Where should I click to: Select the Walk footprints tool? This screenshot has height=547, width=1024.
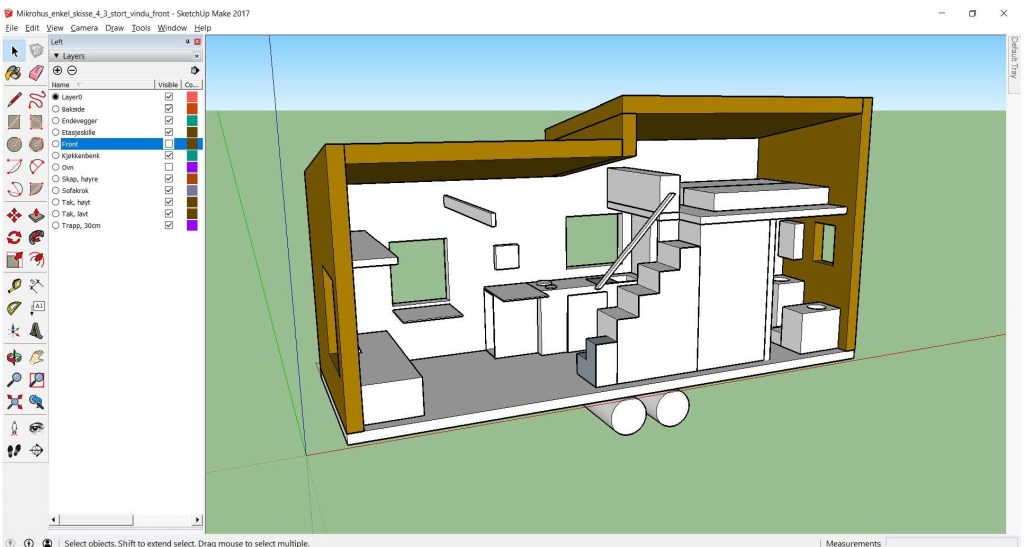[14, 450]
